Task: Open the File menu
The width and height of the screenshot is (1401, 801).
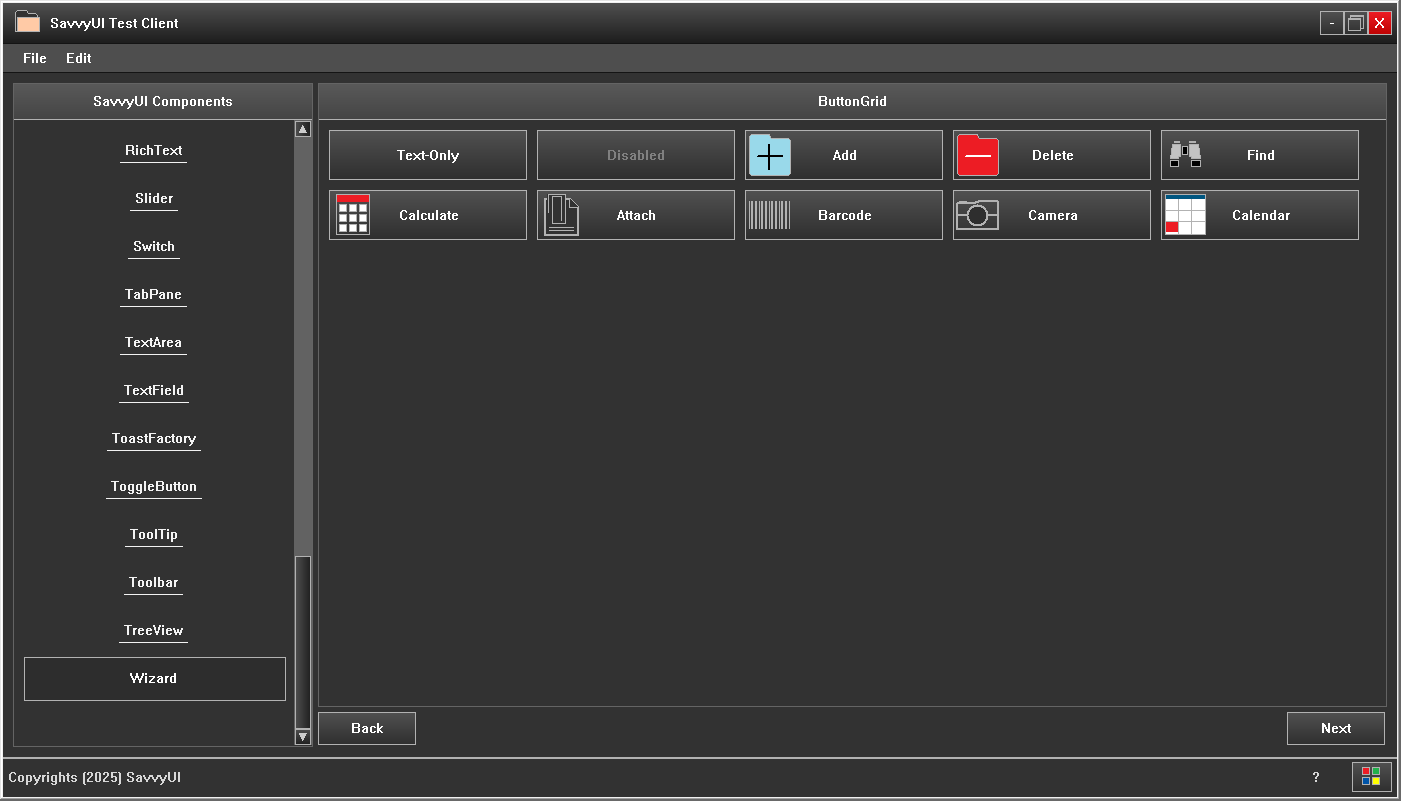Action: tap(33, 58)
